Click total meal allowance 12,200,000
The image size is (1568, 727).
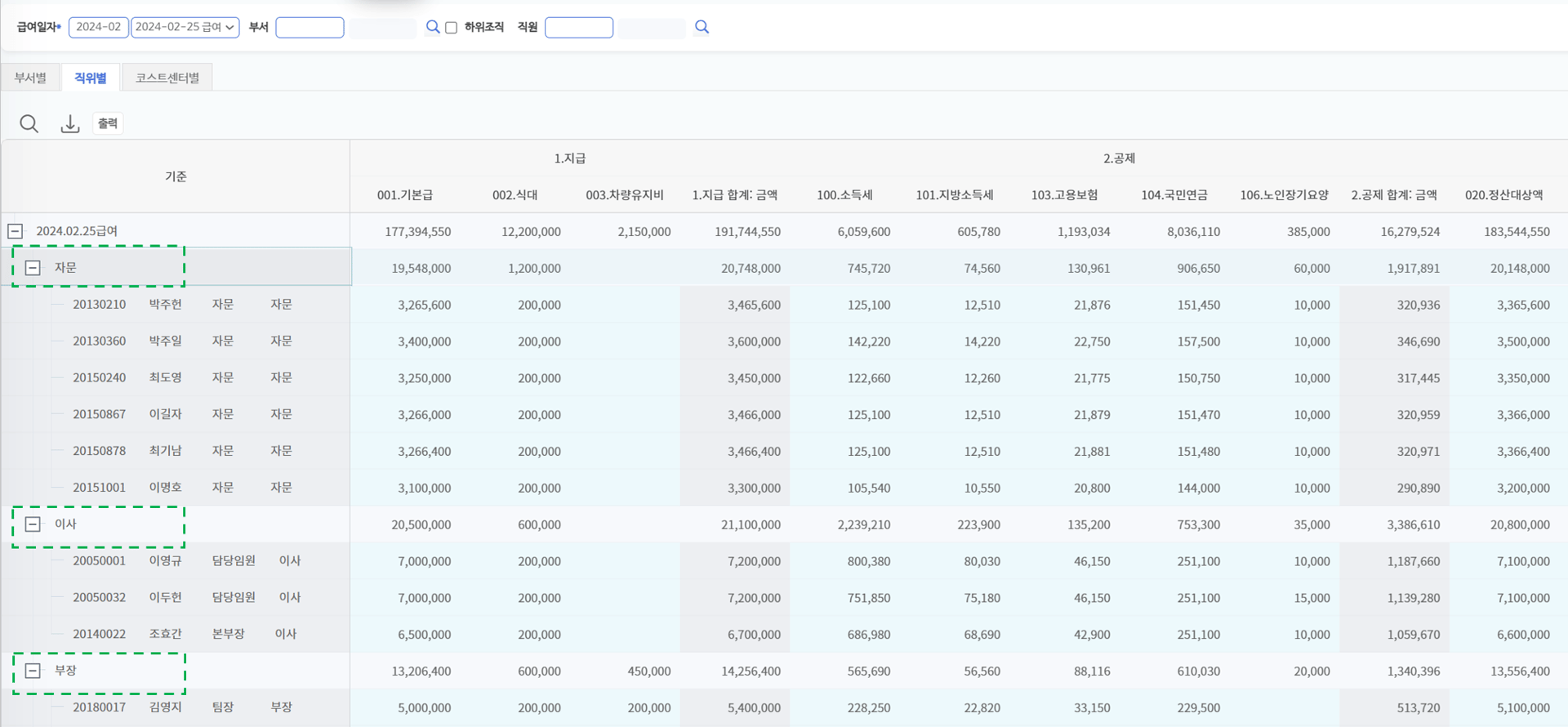click(531, 232)
